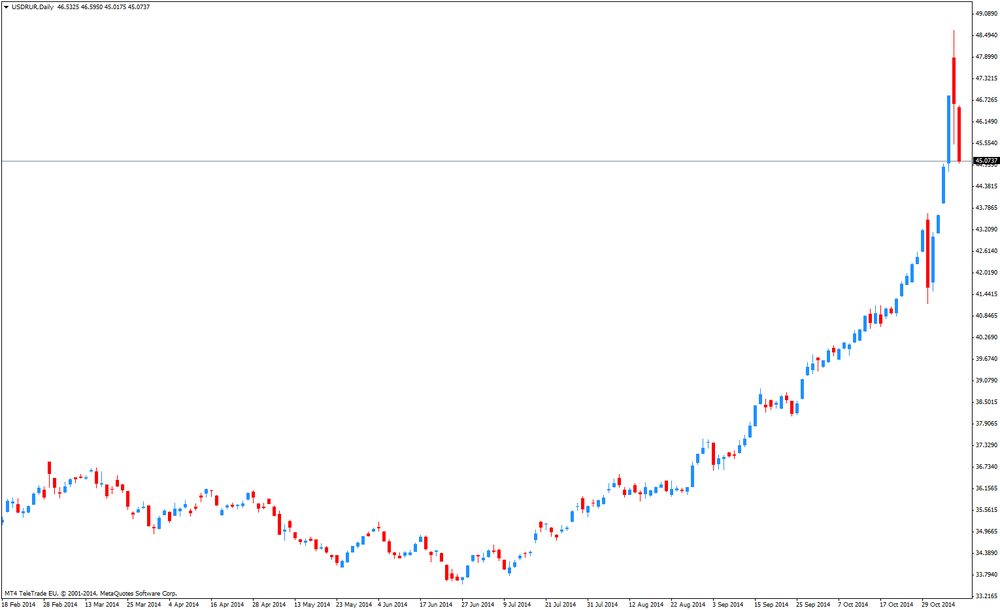This screenshot has width=1000, height=610.
Task: Click the 35.5615 price axis label
Action: click(986, 510)
